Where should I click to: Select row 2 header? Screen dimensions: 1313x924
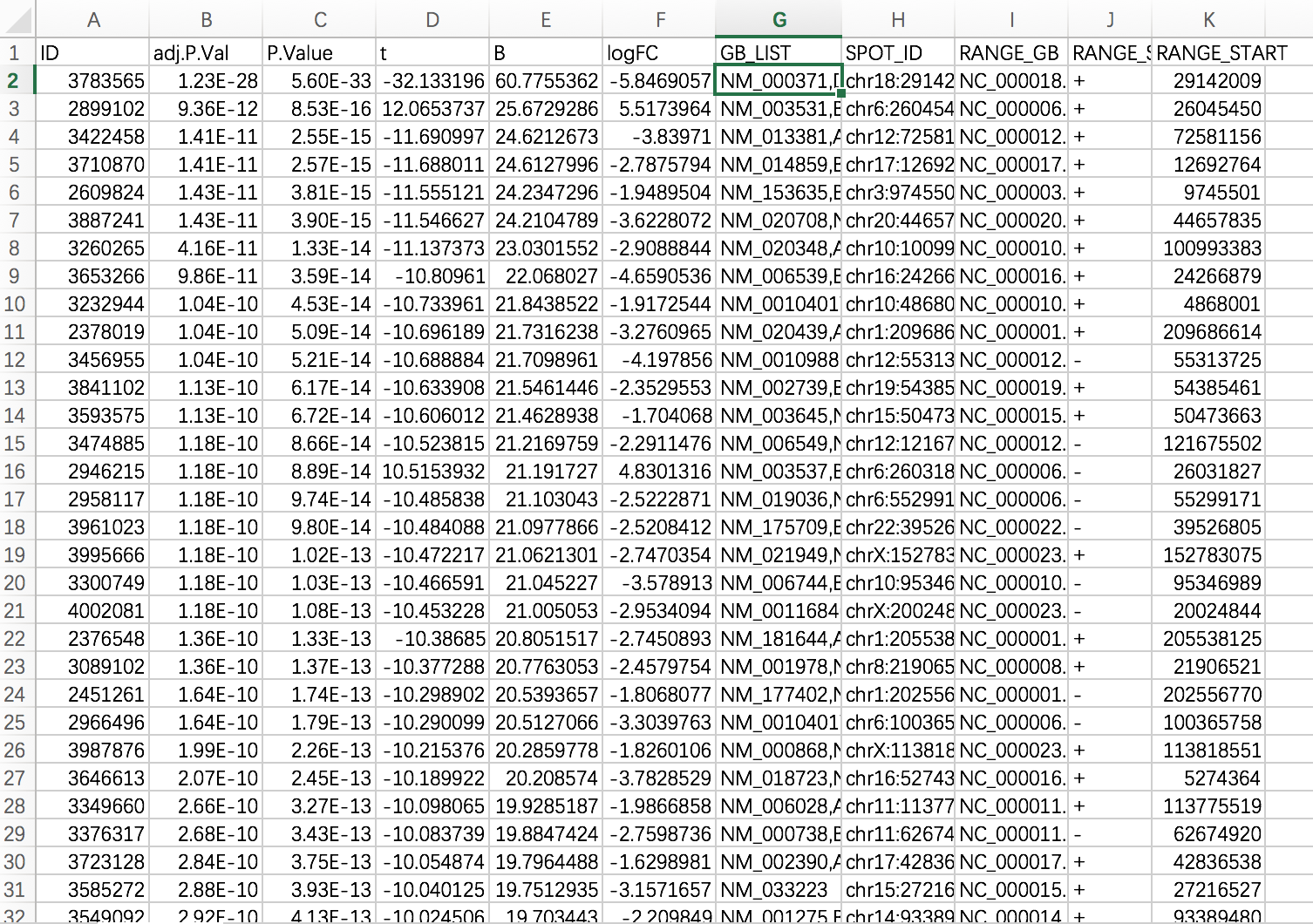point(17,80)
